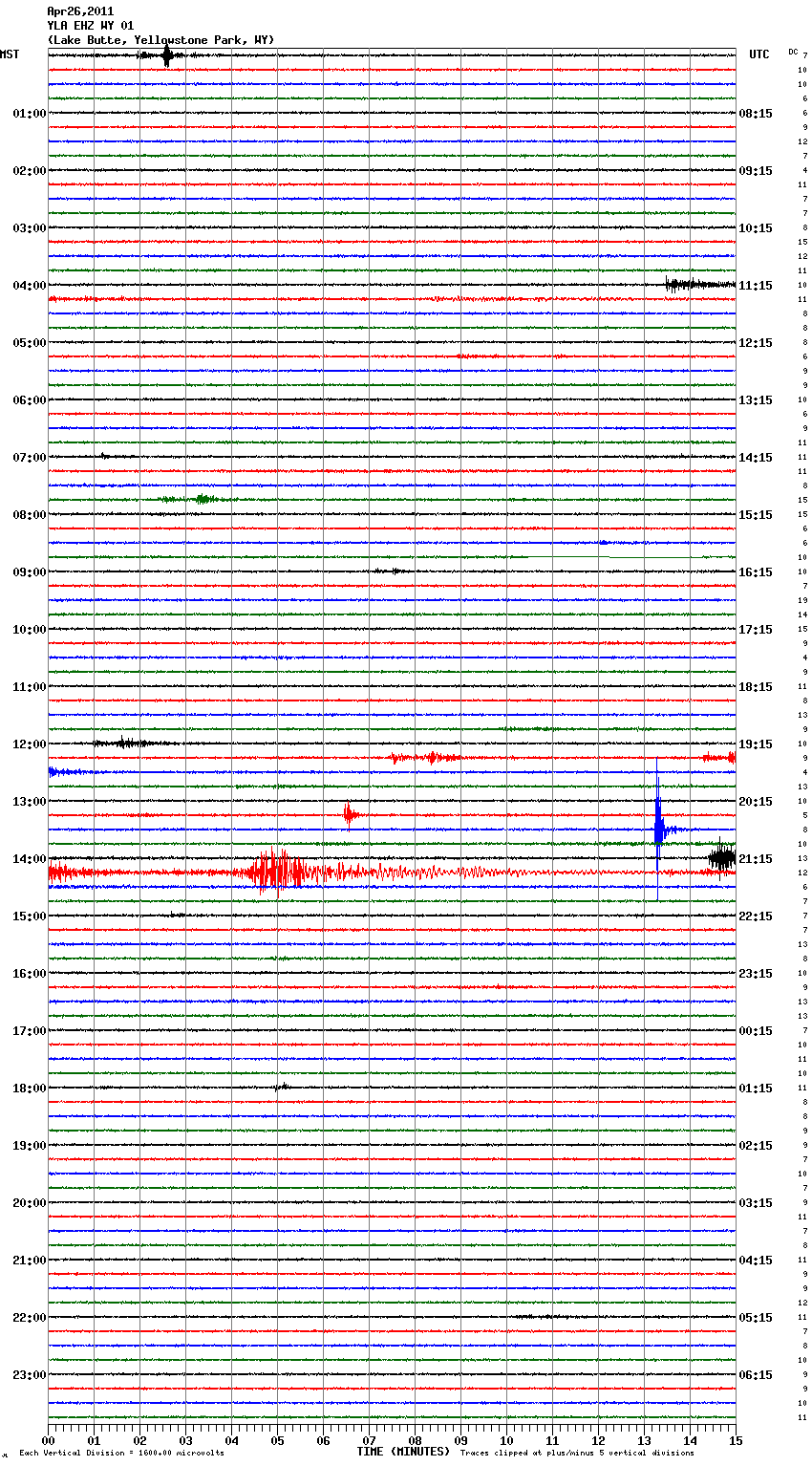Click the UTC column heading
The image size is (812, 1466).
click(759, 54)
